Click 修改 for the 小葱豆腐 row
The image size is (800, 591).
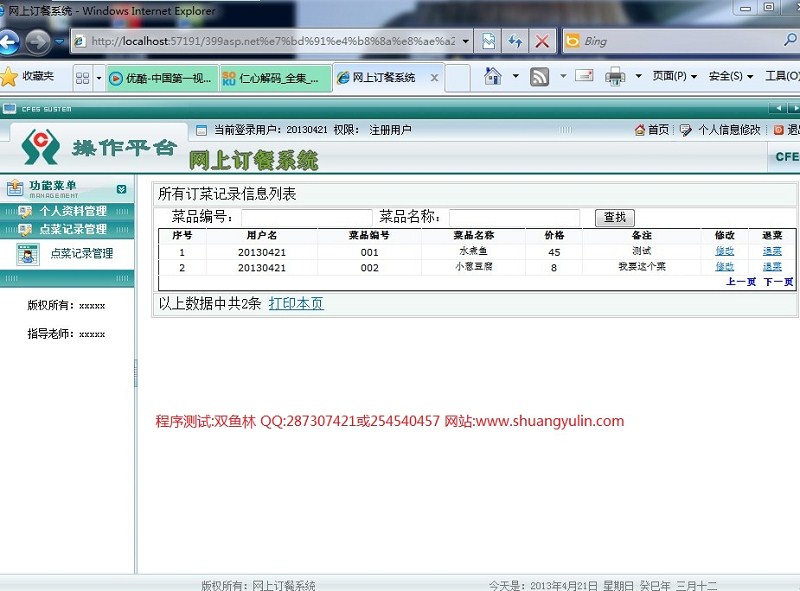coord(724,266)
